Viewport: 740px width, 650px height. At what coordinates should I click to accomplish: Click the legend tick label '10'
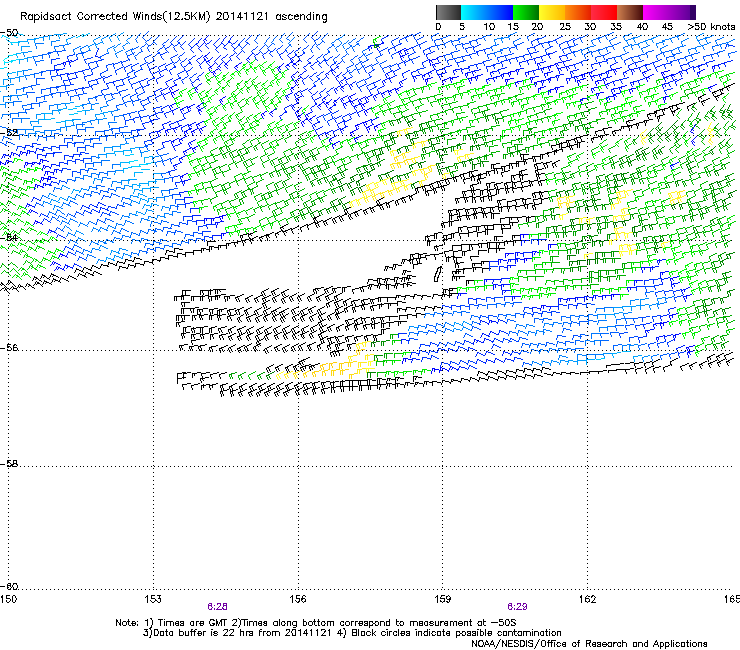pos(489,27)
